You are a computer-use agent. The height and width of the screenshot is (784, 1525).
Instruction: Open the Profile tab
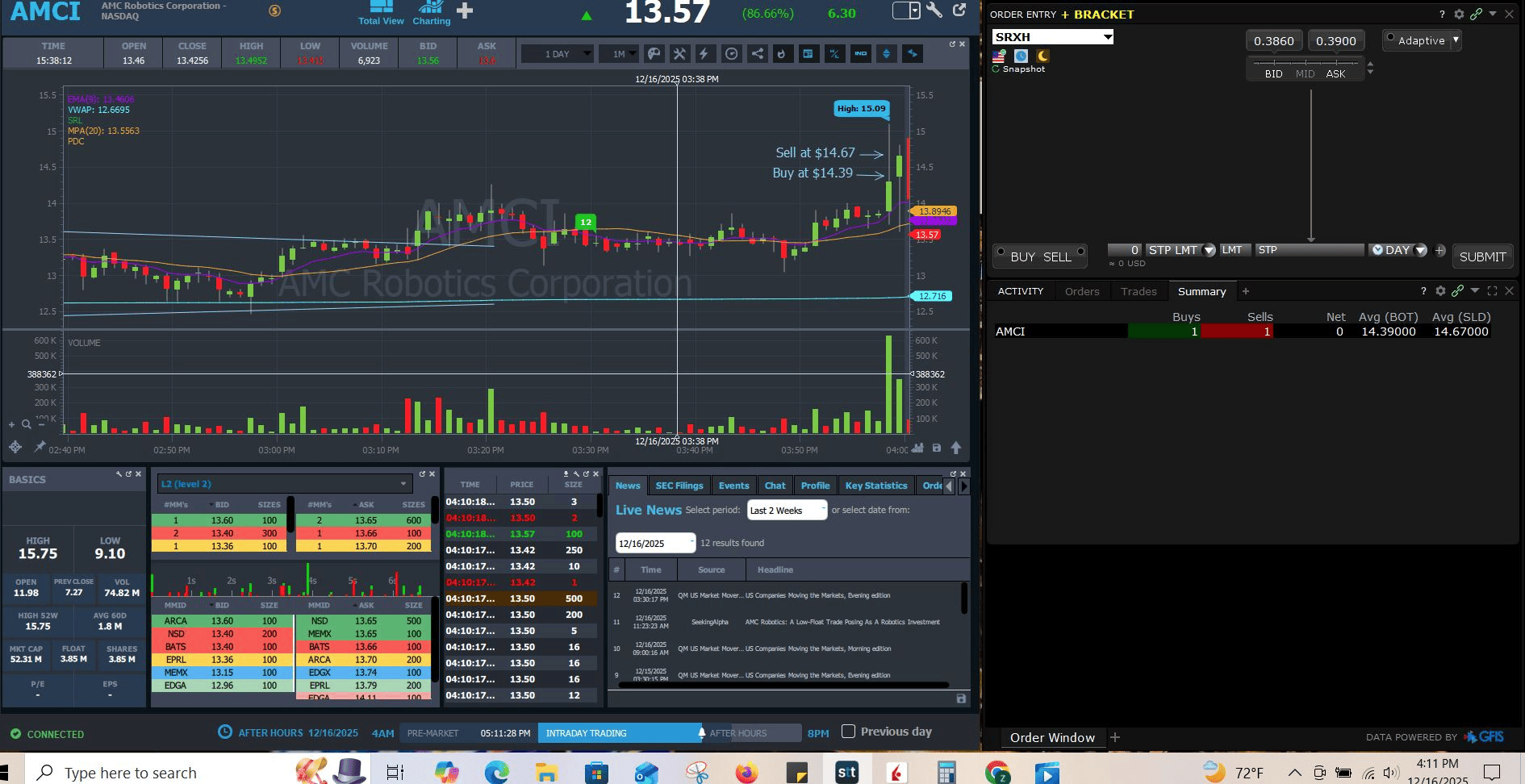815,486
